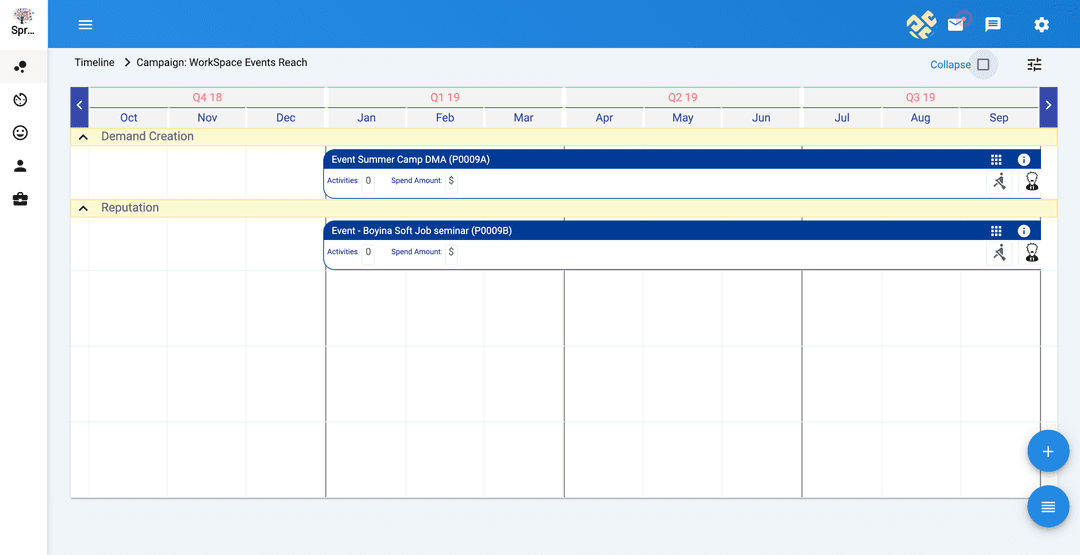Click Spend Amount value on Summer Camp DMA

pos(451,181)
